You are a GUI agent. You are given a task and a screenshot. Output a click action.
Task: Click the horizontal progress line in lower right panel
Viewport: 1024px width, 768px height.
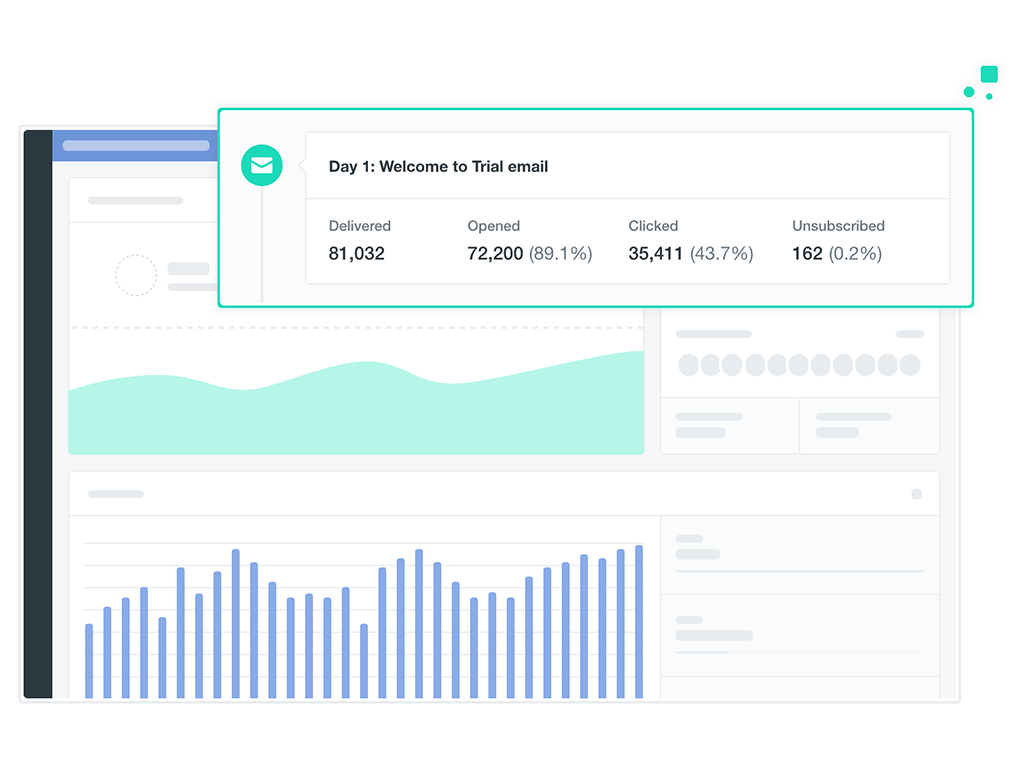pyautogui.click(x=799, y=572)
